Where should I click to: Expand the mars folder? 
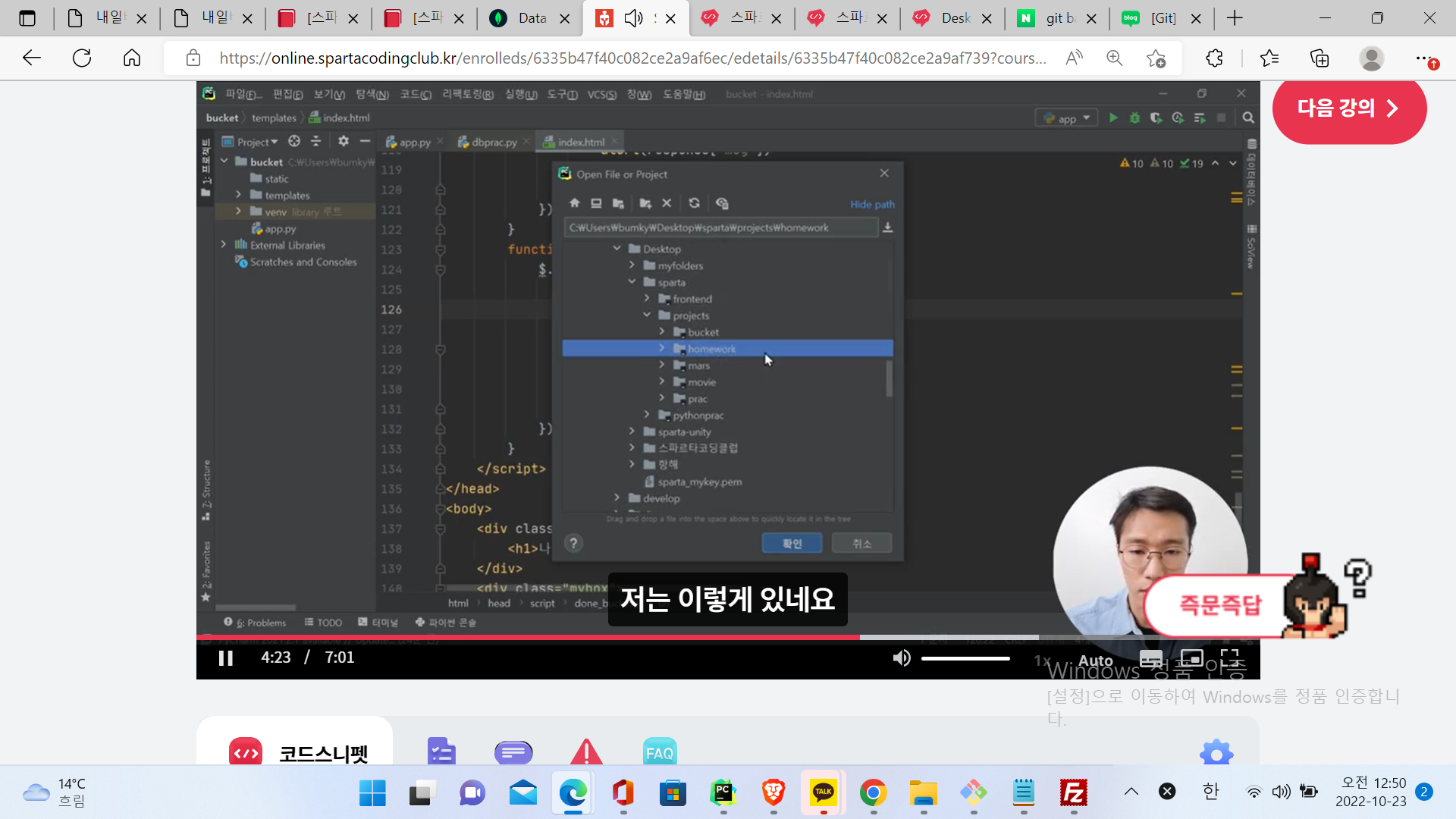click(662, 366)
